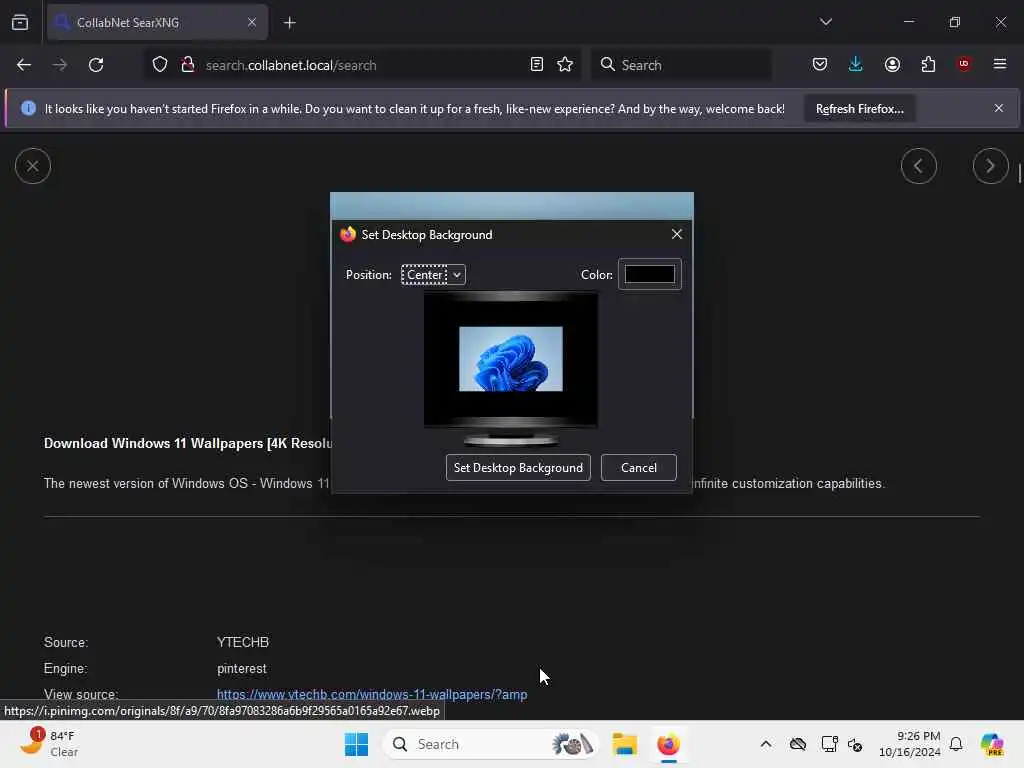Click the pinterest engine value
This screenshot has height=768, width=1024.
[242, 668]
